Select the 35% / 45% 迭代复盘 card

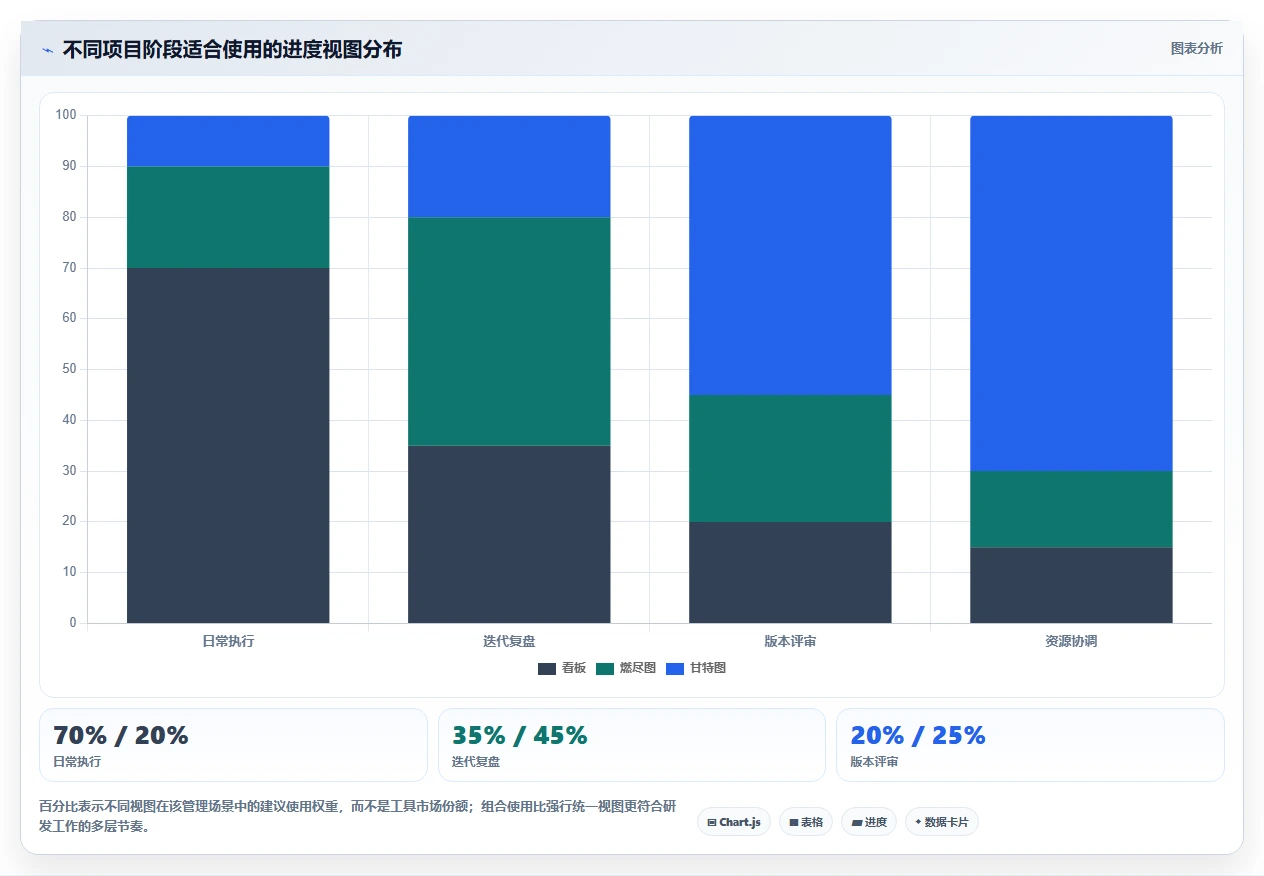pos(632,745)
